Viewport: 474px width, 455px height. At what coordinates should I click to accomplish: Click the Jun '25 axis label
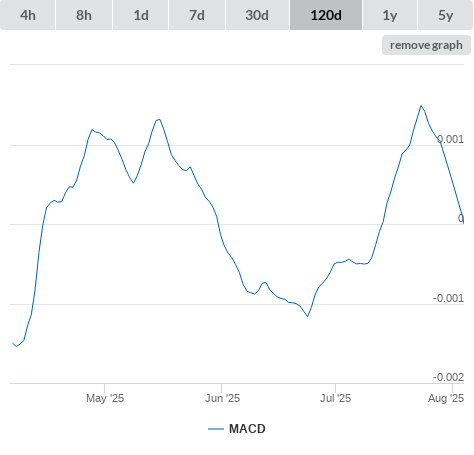pos(222,398)
